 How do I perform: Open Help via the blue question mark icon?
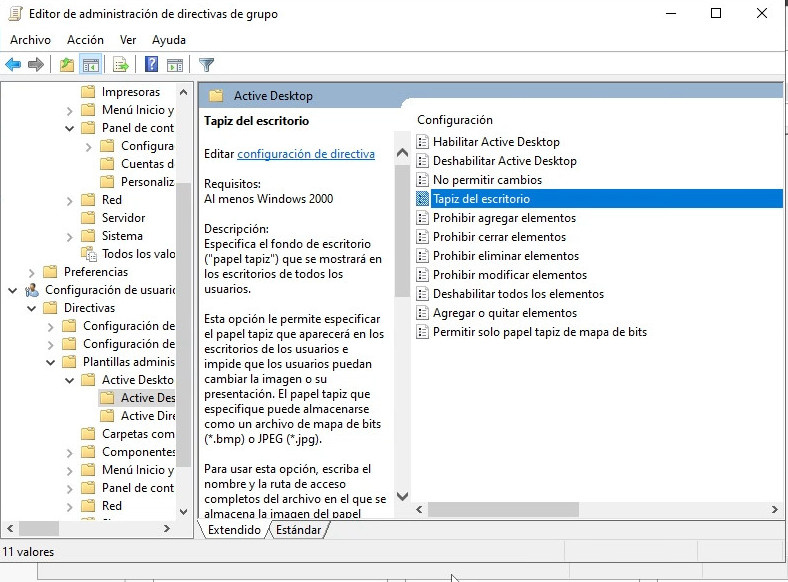(152, 65)
